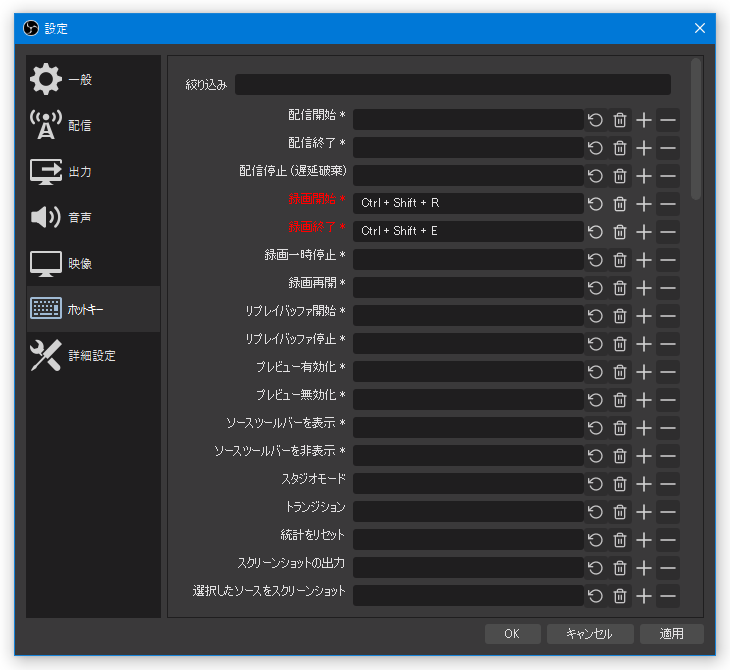The image size is (730, 670).
Task: Focus the プレビュー有効化 hotkey field
Action: point(468,372)
